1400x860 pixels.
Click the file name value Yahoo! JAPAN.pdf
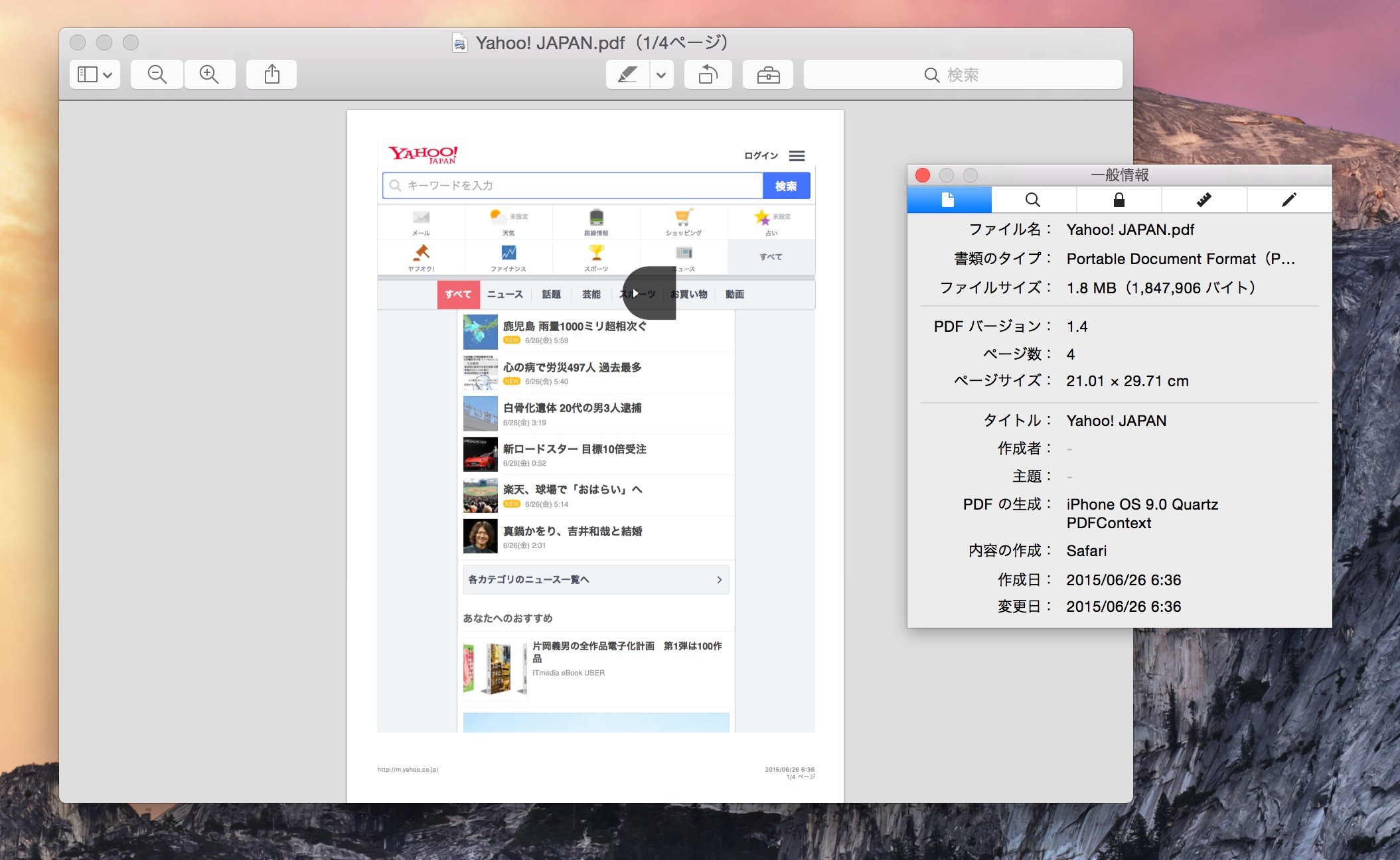click(1130, 230)
